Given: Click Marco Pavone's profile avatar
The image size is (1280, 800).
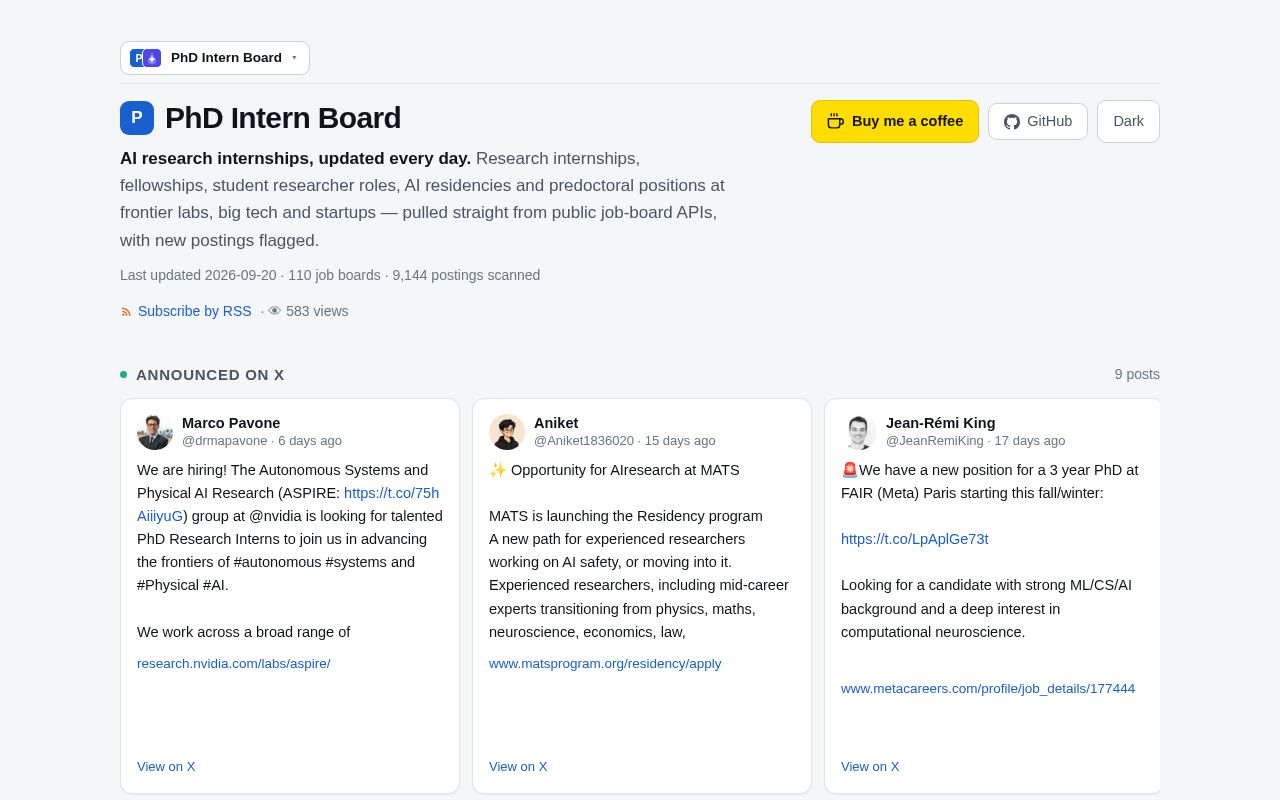Looking at the screenshot, I should 155,432.
